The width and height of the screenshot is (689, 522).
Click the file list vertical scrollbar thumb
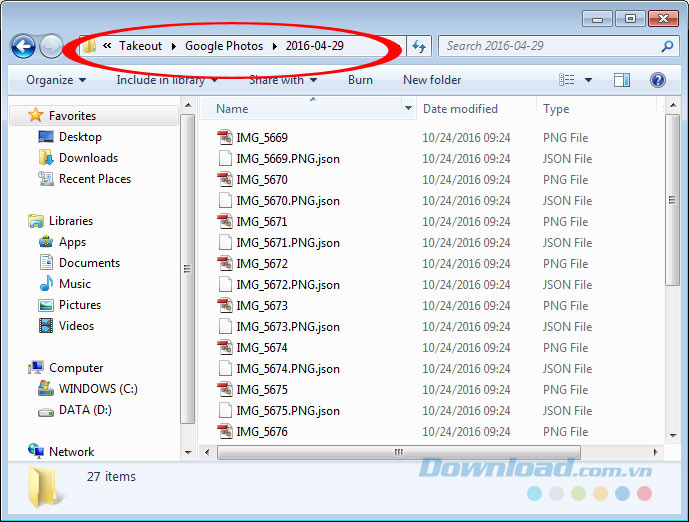click(x=672, y=200)
